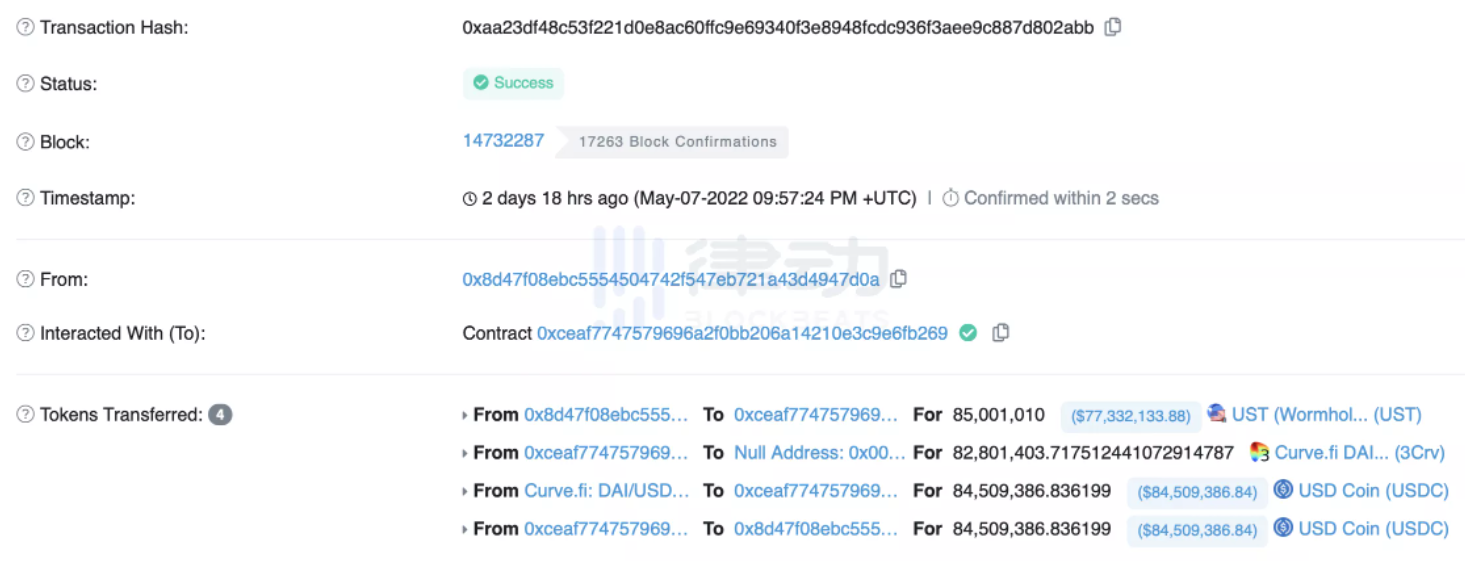Open Curve.fi DAI... (3Crv) token link
Image resolution: width=1465 pixels, height=561 pixels.
1359,453
